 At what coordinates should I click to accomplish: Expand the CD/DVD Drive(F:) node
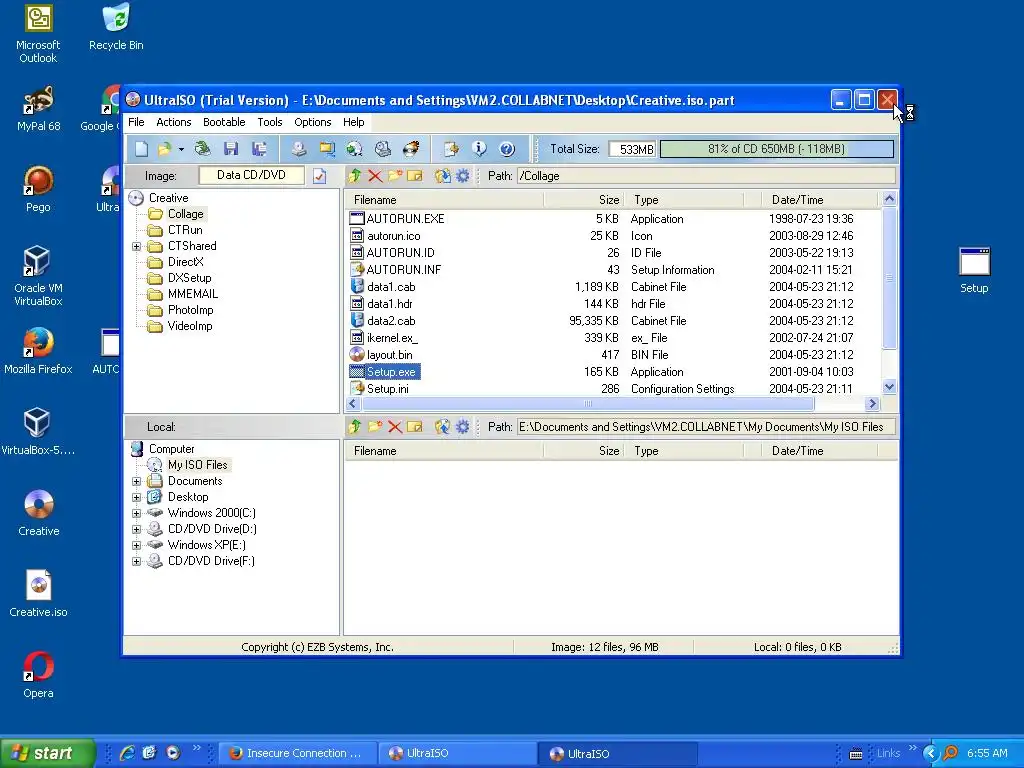coord(136,561)
